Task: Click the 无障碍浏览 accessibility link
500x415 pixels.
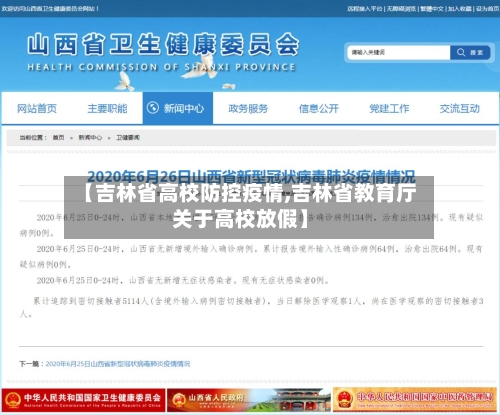Action: [x=401, y=9]
